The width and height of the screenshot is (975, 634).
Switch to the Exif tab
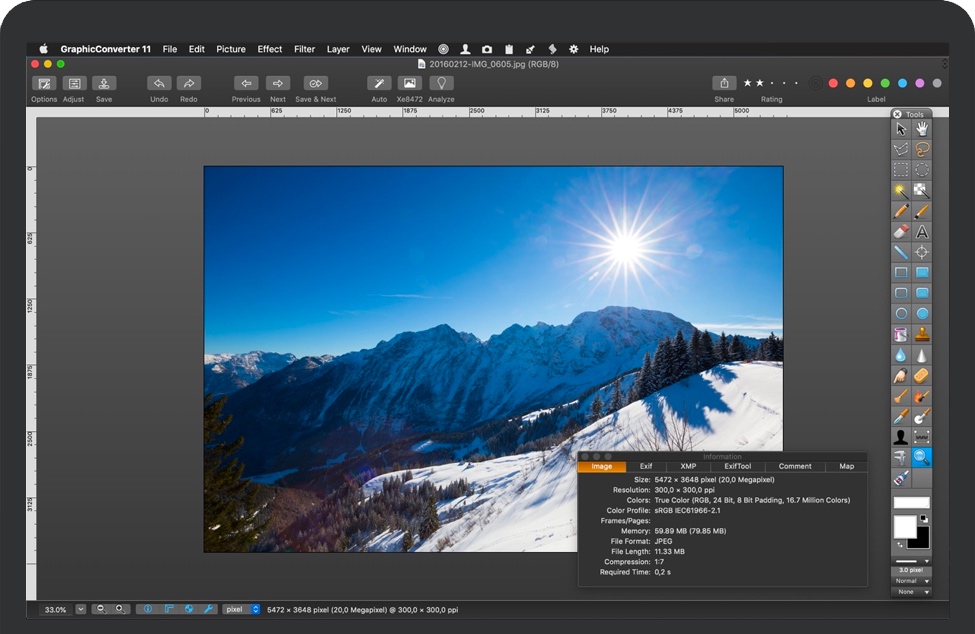tap(646, 466)
